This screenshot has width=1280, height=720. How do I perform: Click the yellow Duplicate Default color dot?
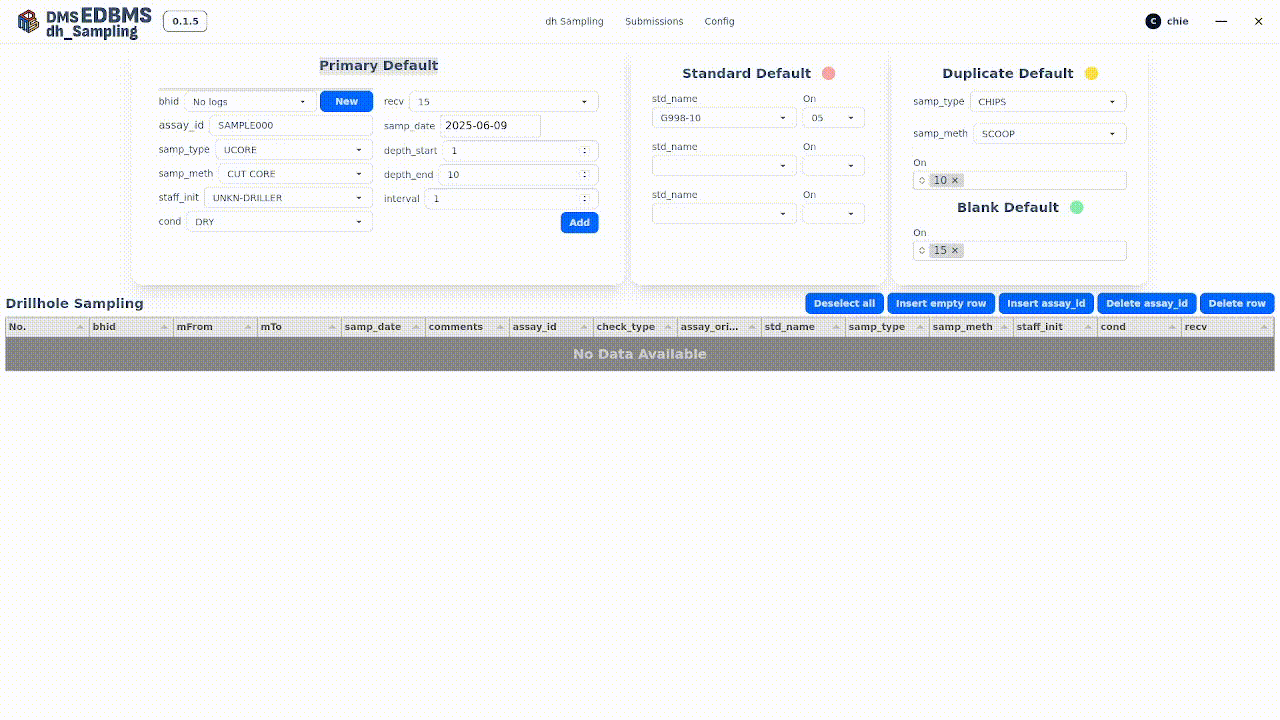point(1091,73)
